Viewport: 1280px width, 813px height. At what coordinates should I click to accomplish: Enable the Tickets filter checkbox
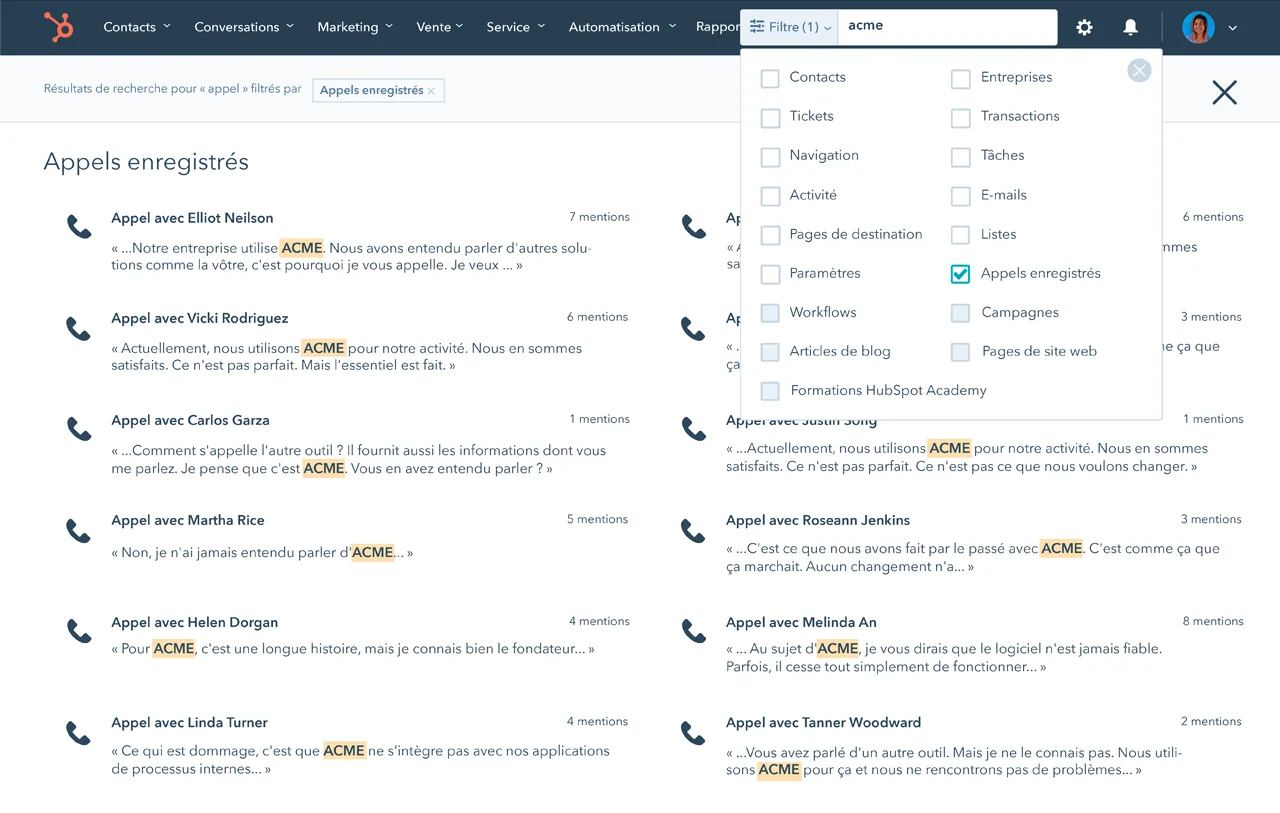coord(770,117)
